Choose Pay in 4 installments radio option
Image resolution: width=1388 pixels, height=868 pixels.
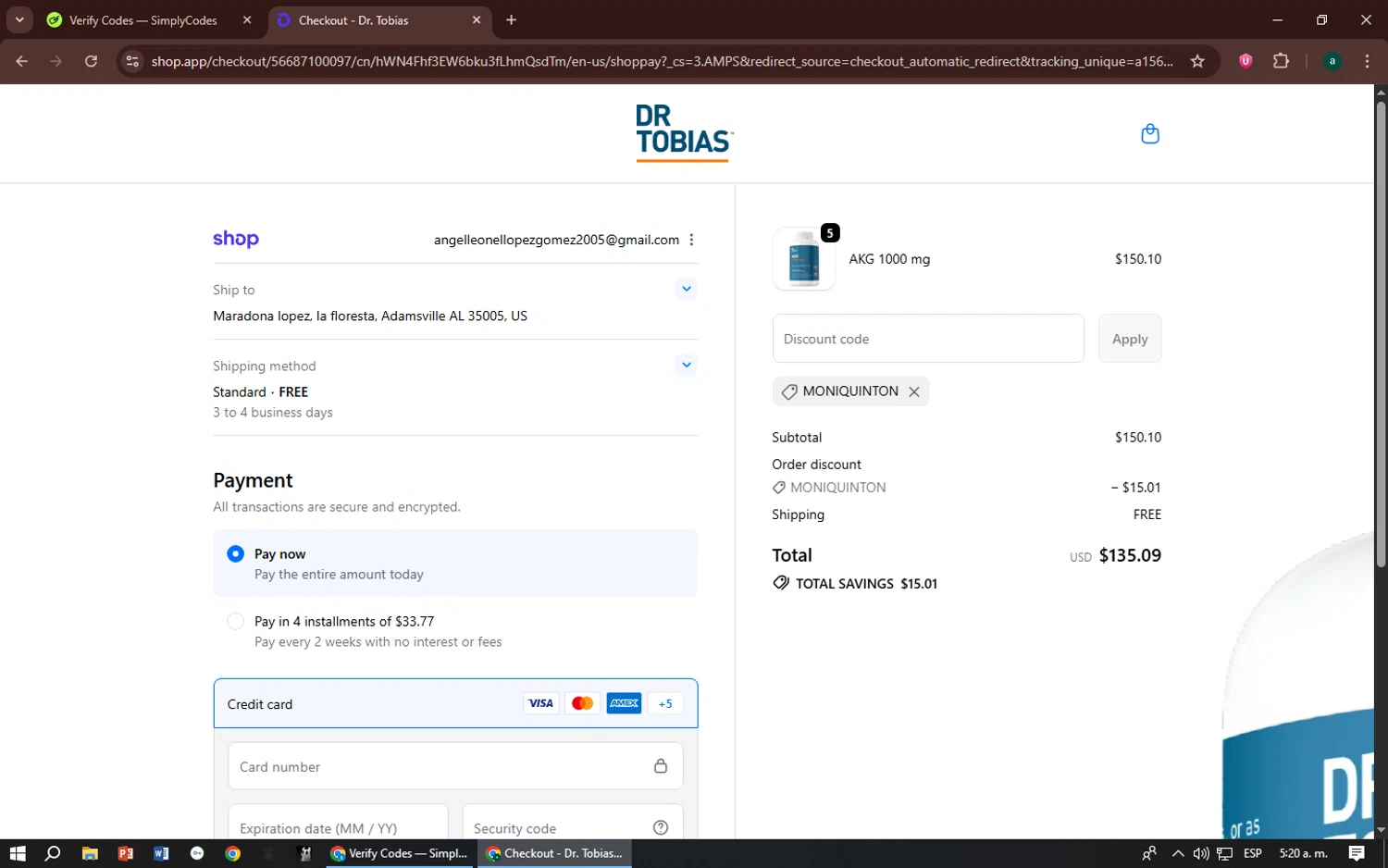click(236, 621)
